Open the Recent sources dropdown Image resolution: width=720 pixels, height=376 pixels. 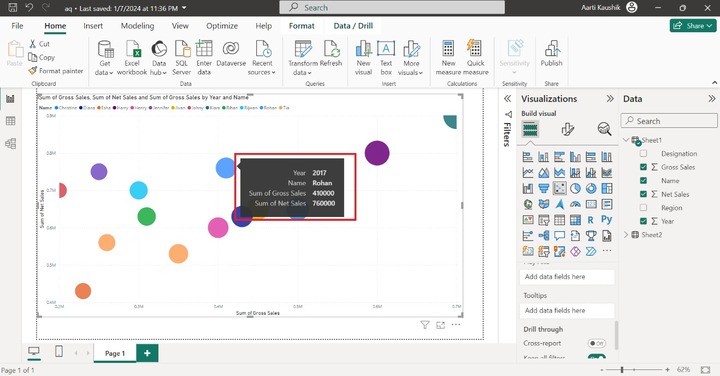262,58
